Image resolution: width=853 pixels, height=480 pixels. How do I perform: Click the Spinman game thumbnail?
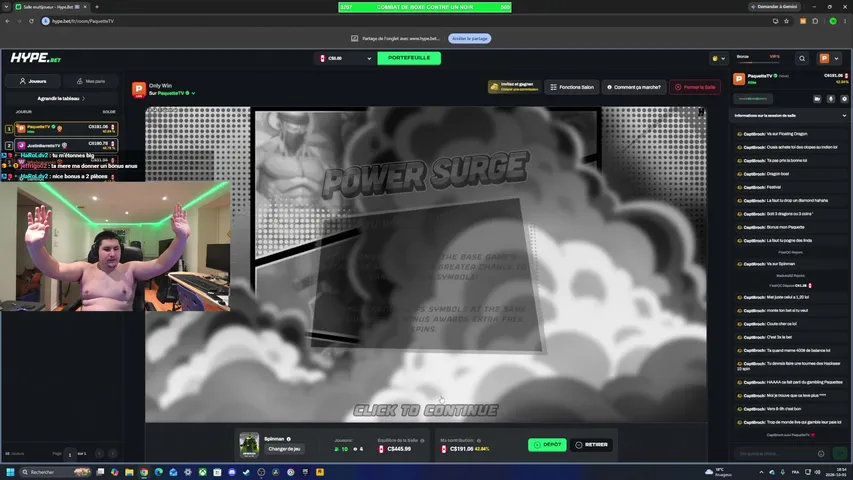click(x=249, y=444)
